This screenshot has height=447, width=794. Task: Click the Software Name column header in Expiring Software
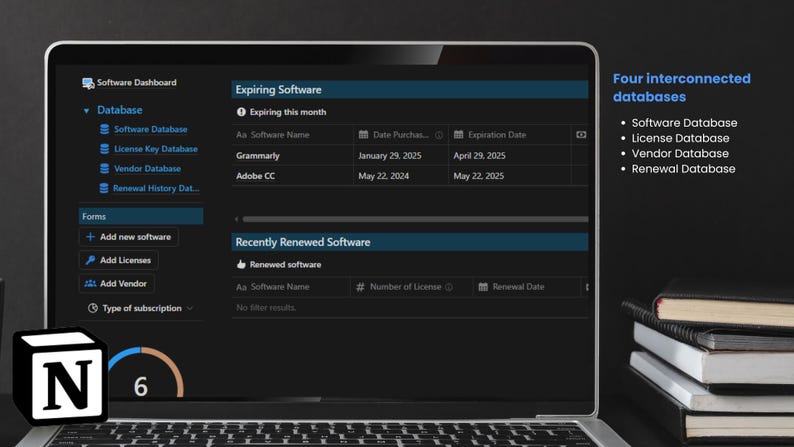click(292, 135)
